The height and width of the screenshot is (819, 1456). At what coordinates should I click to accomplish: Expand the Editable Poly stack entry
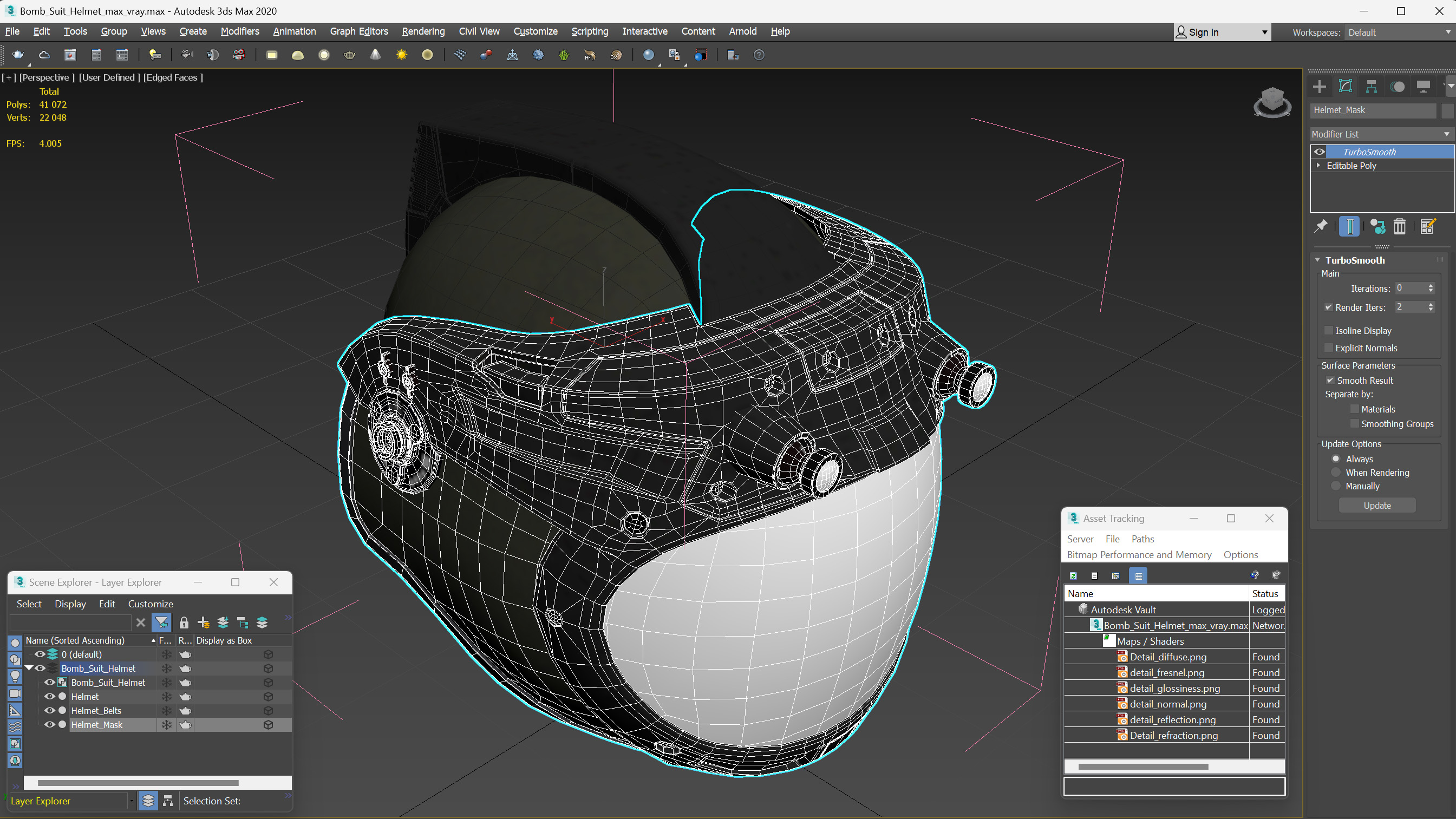pos(1318,166)
